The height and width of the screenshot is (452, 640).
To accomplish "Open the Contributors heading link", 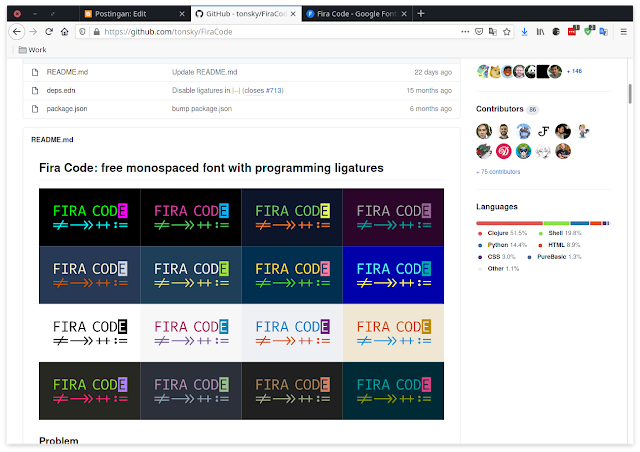I will (499, 109).
